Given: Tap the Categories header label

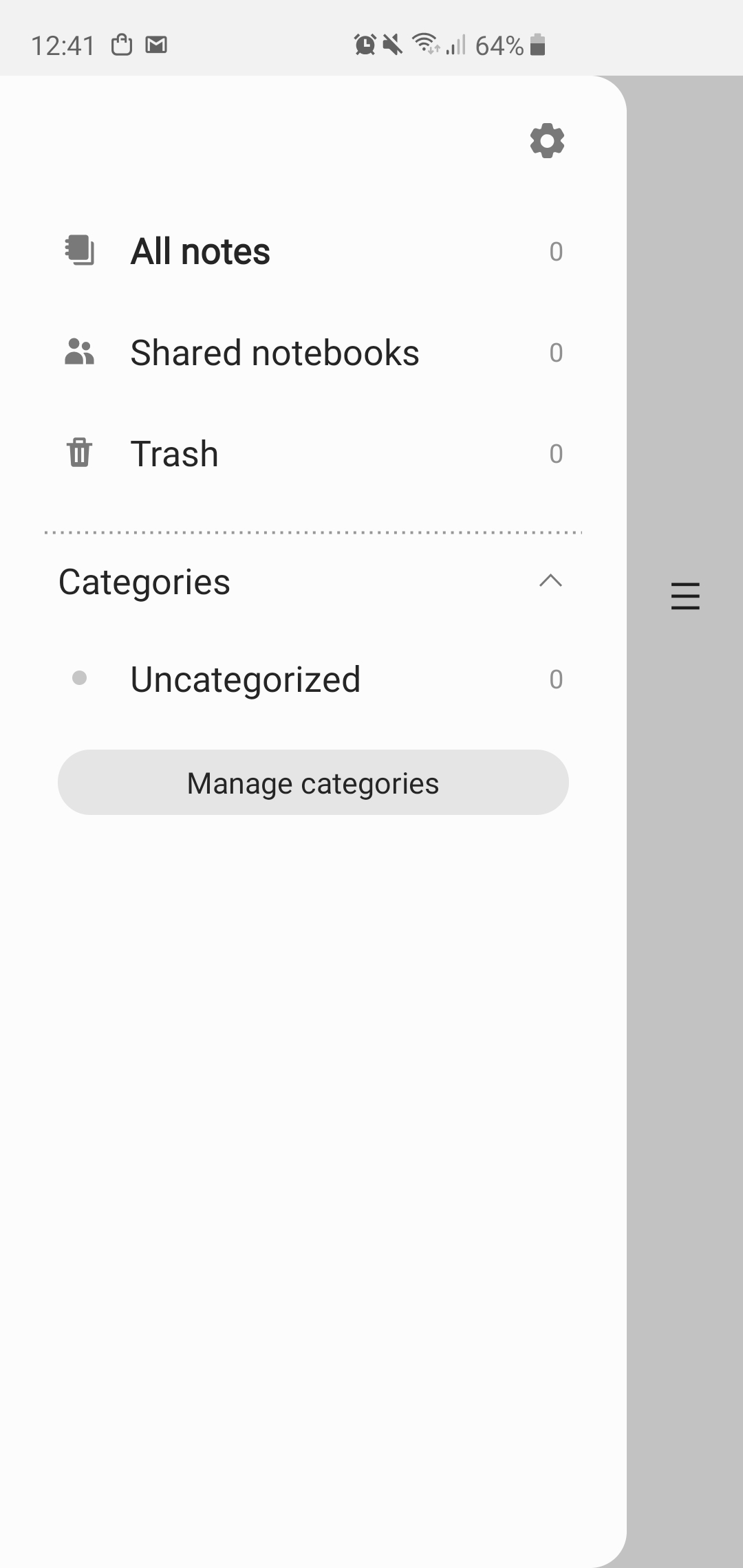Looking at the screenshot, I should pyautogui.click(x=144, y=582).
